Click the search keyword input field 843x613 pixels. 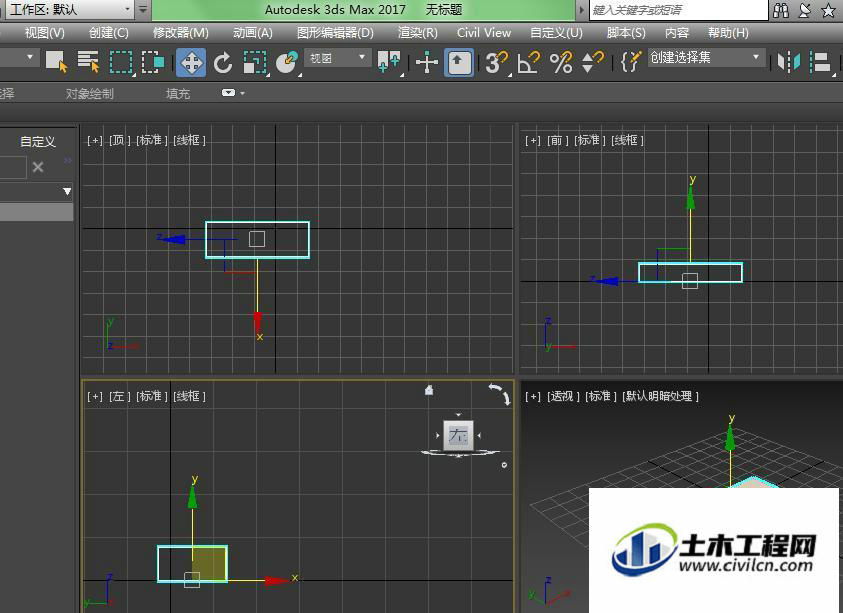click(x=678, y=10)
